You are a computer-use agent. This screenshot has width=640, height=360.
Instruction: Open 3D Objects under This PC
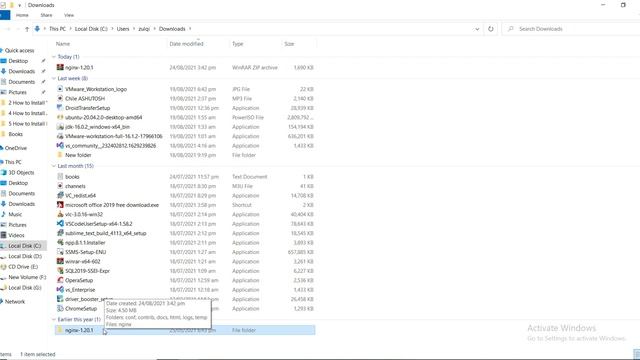point(21,173)
